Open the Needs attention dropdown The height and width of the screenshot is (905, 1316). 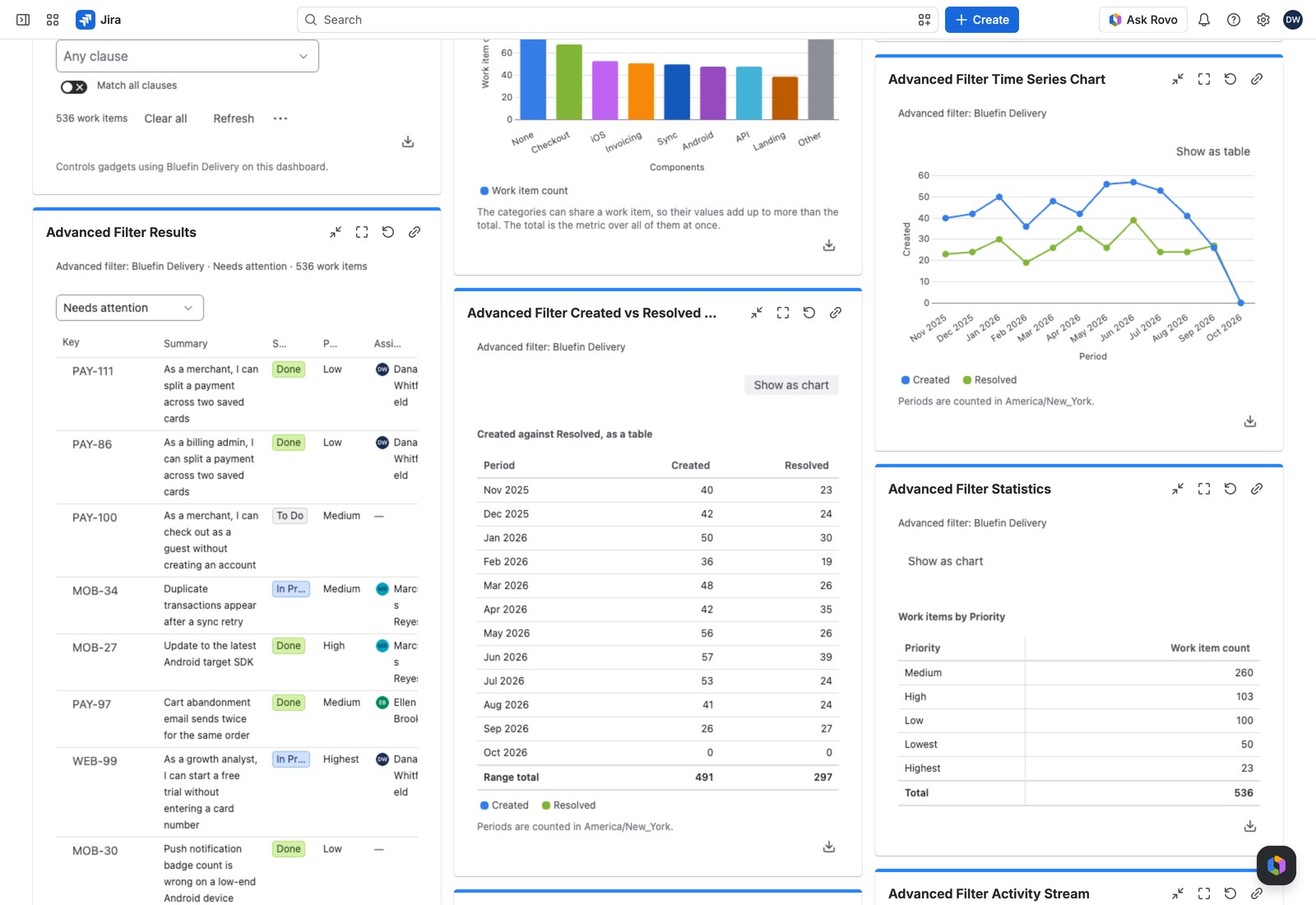pos(130,308)
